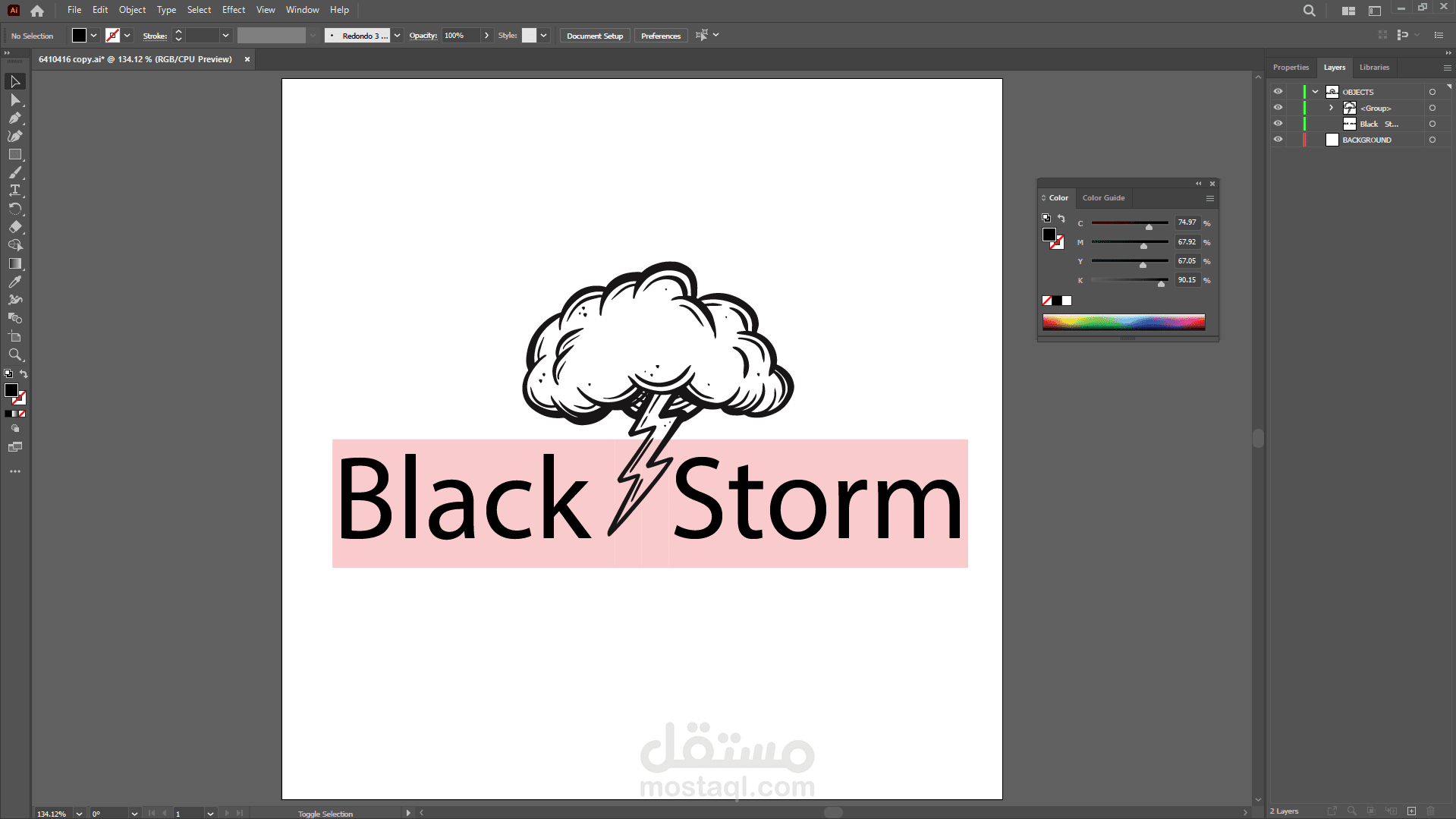Viewport: 1456px width, 819px height.
Task: Swap fill and stroke in toolbar
Action: click(x=24, y=373)
